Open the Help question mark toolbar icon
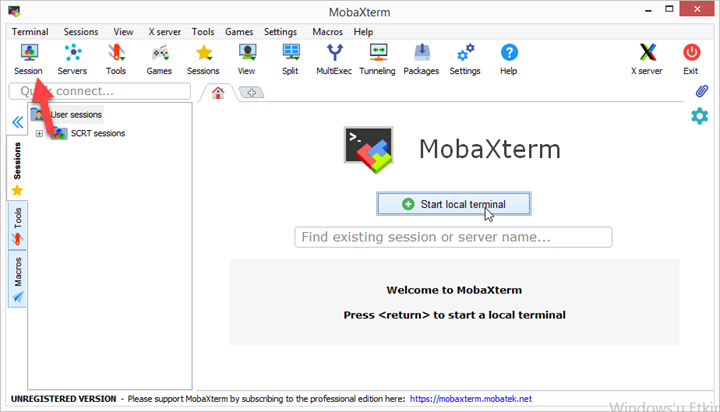 pyautogui.click(x=509, y=60)
